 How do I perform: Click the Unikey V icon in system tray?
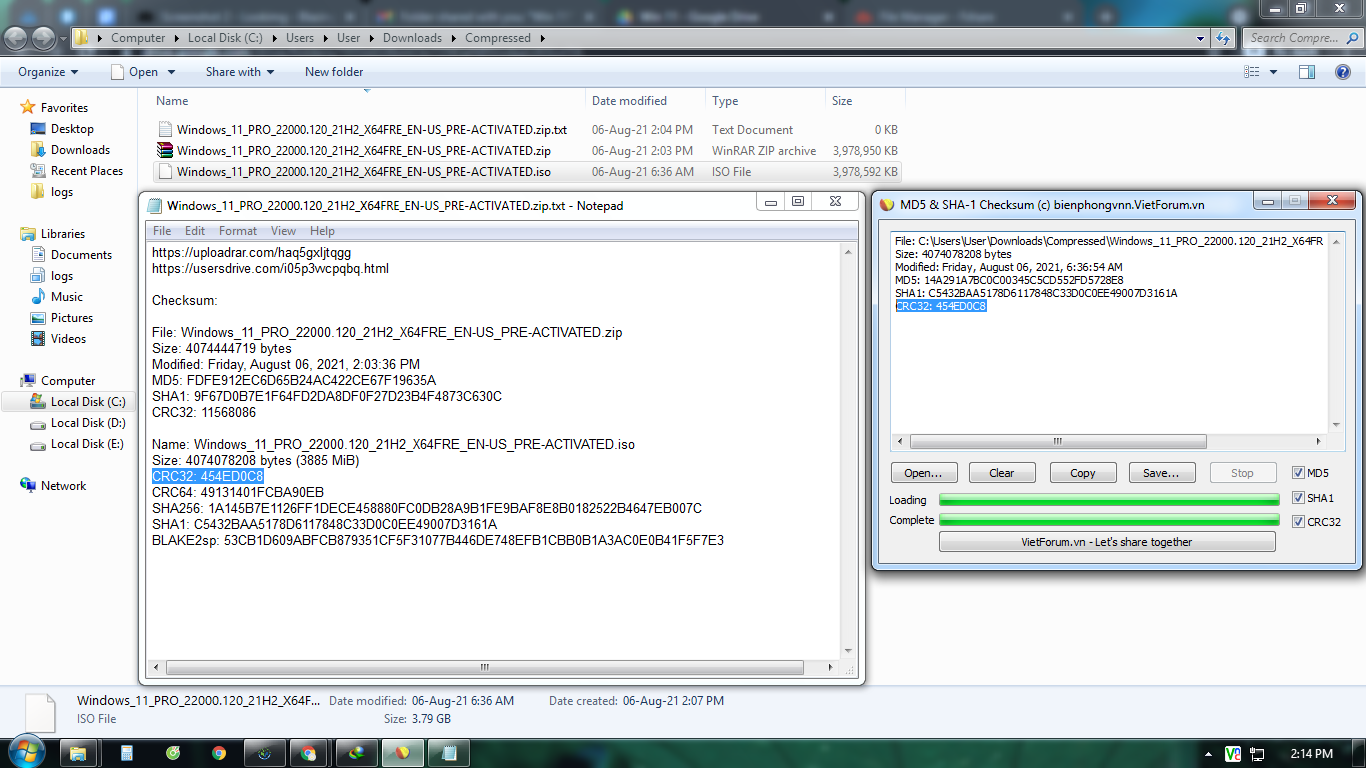tap(1233, 753)
